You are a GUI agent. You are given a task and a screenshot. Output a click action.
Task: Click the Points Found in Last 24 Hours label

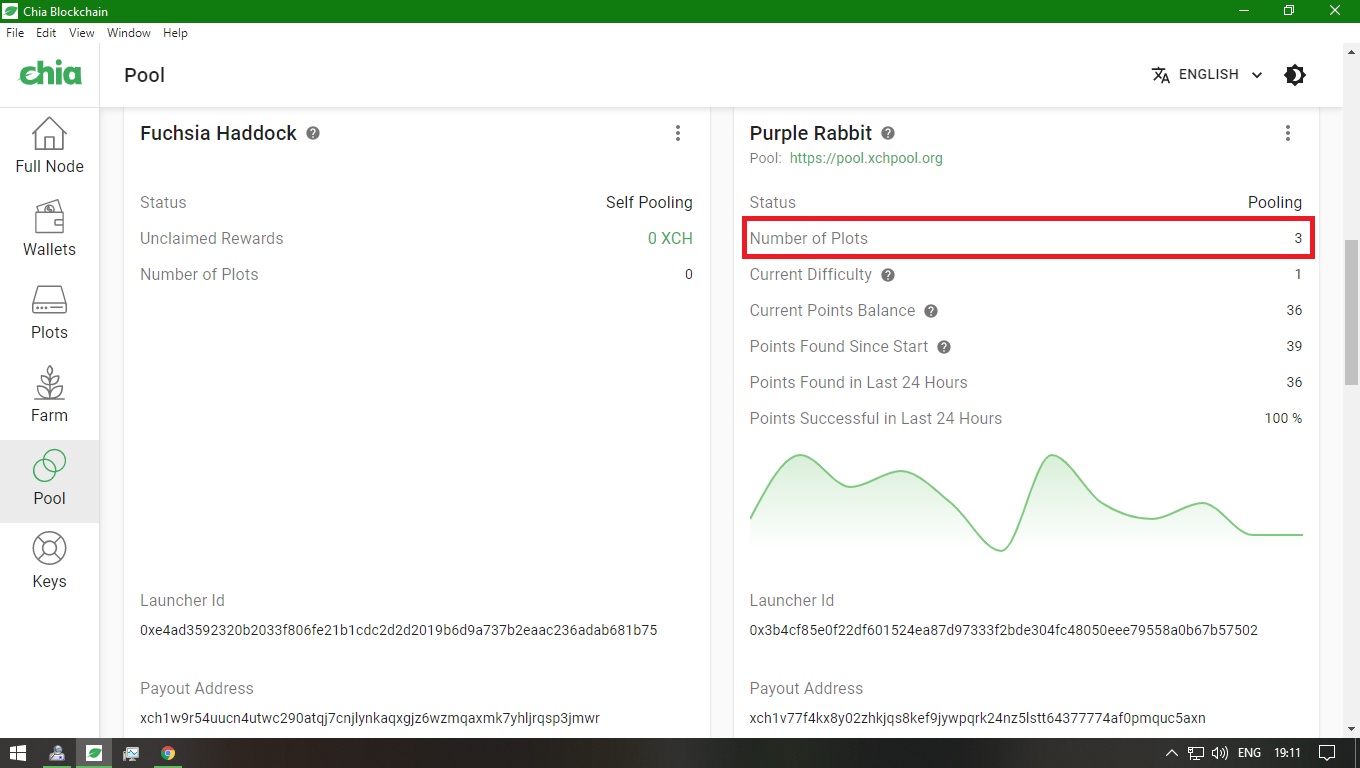point(859,382)
